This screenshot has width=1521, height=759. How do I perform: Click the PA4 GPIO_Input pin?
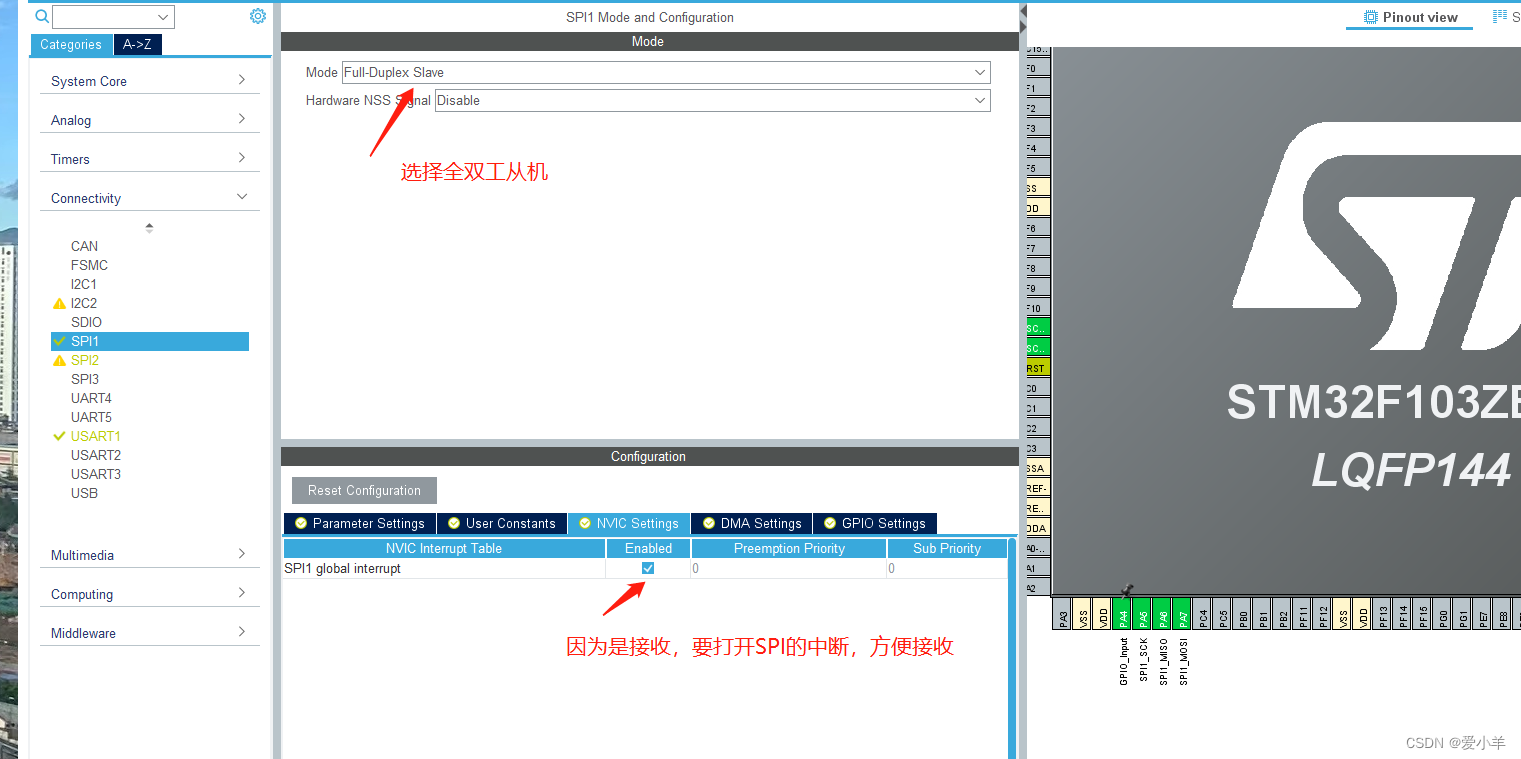point(1123,614)
